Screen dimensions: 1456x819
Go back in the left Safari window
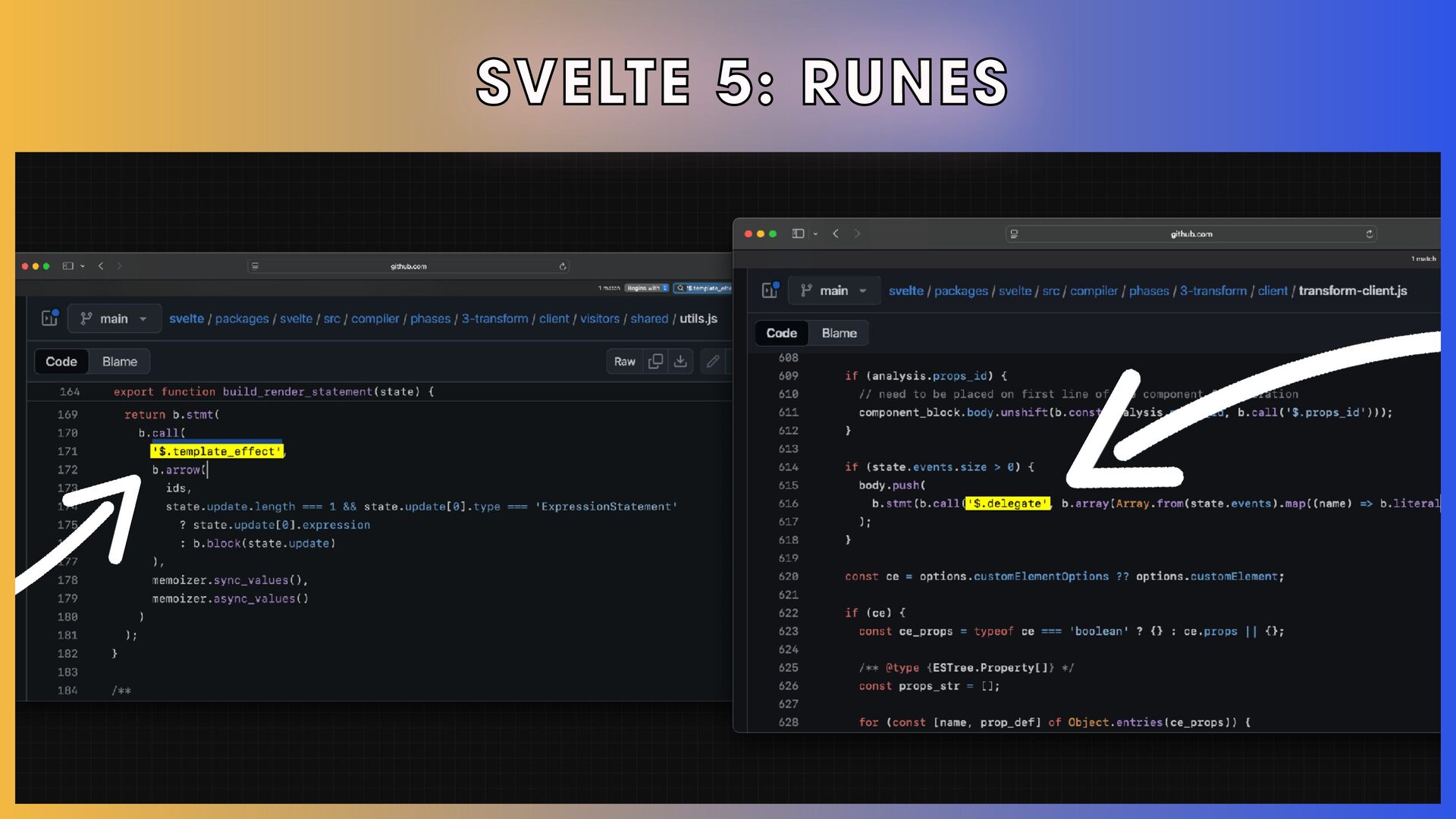tap(101, 266)
